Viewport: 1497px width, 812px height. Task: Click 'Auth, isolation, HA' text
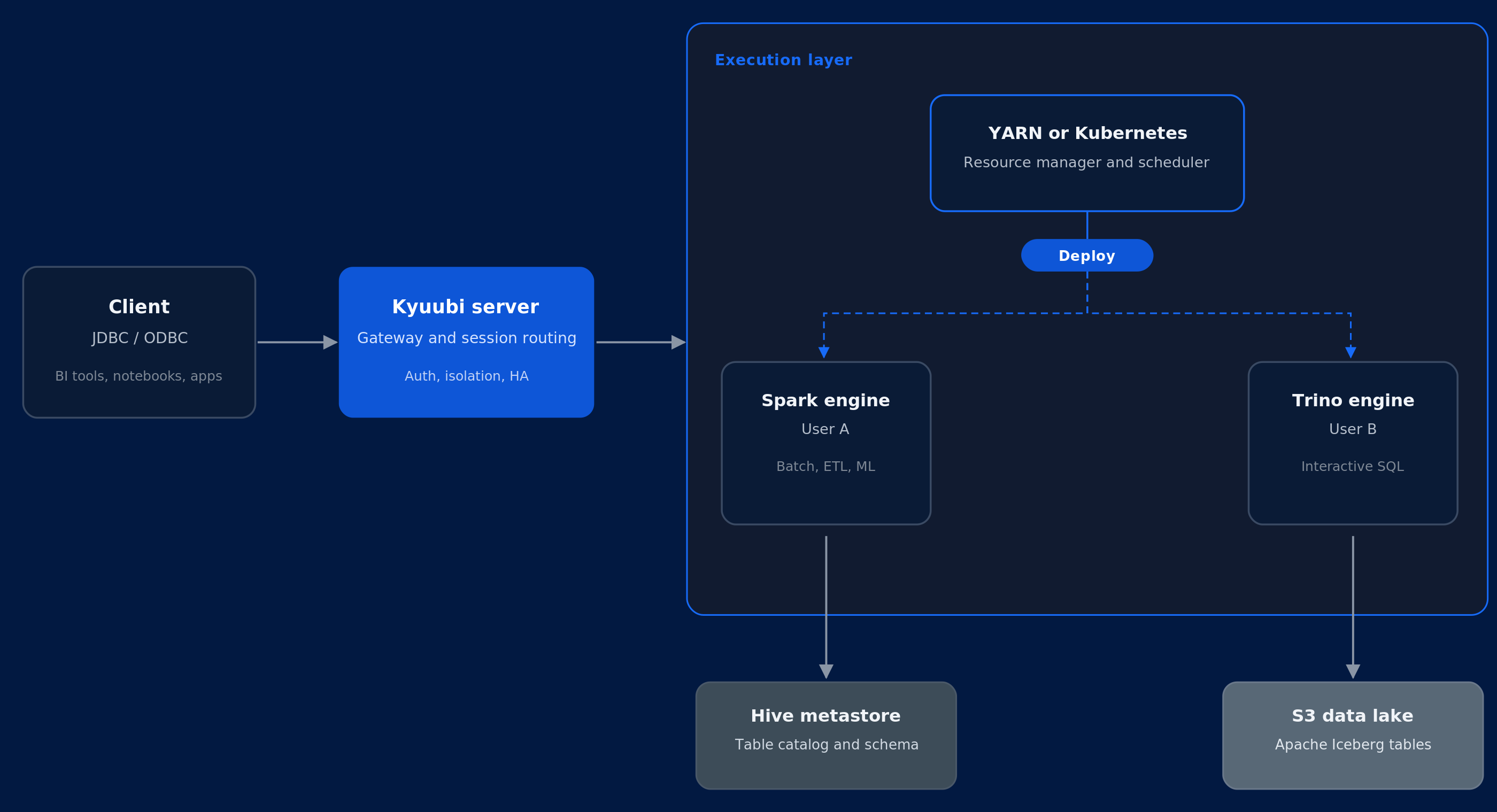(467, 376)
